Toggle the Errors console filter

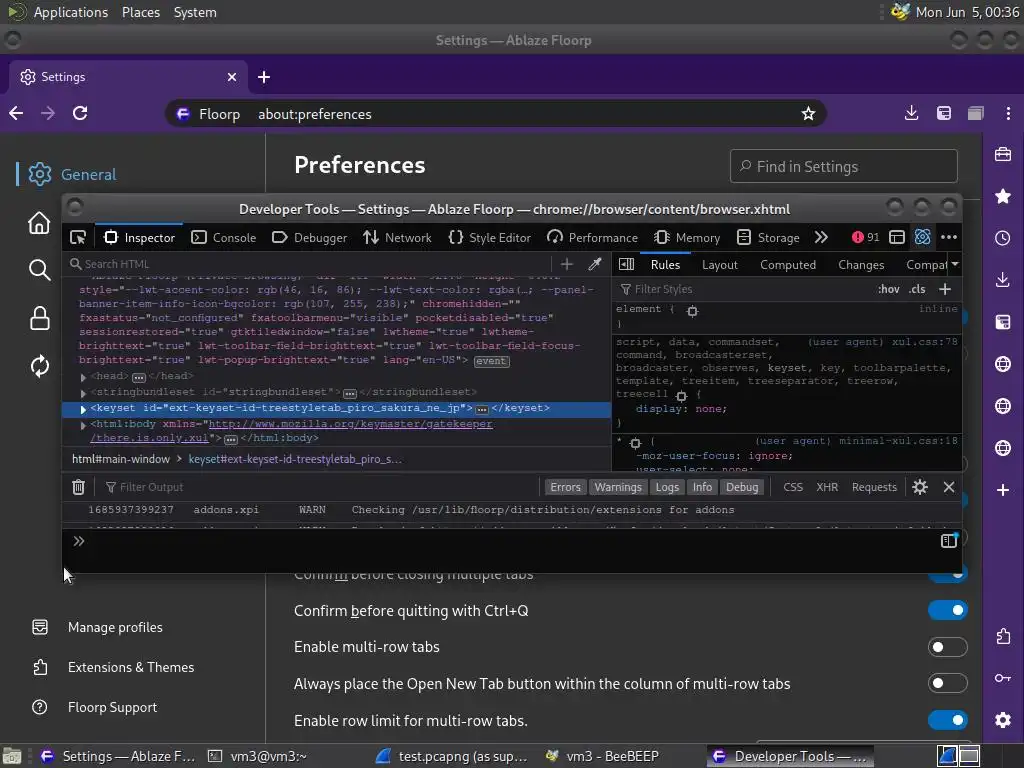click(566, 487)
